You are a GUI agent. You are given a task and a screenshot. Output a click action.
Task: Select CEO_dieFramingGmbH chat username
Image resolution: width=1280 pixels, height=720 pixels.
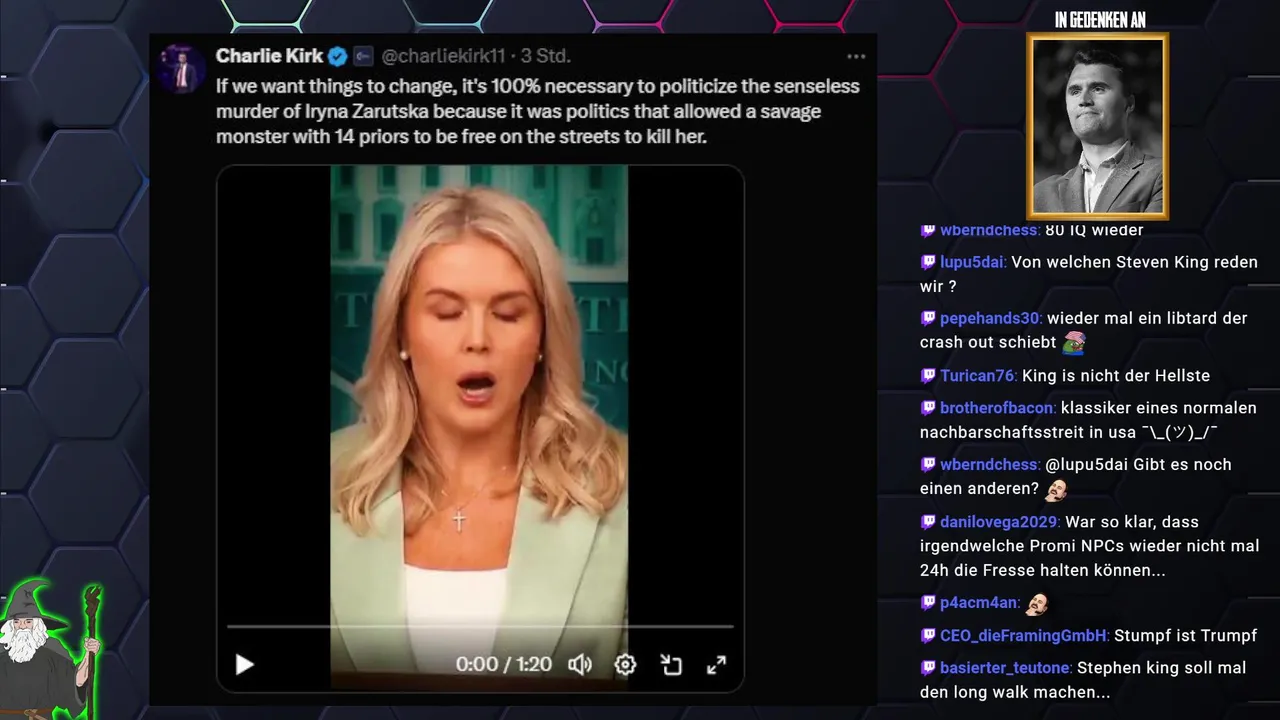1024,635
